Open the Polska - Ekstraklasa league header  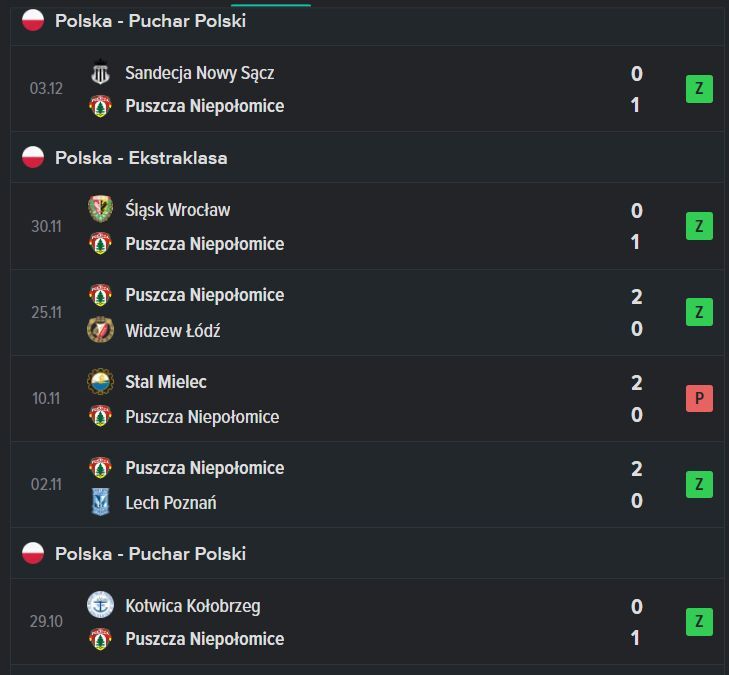tap(141, 158)
